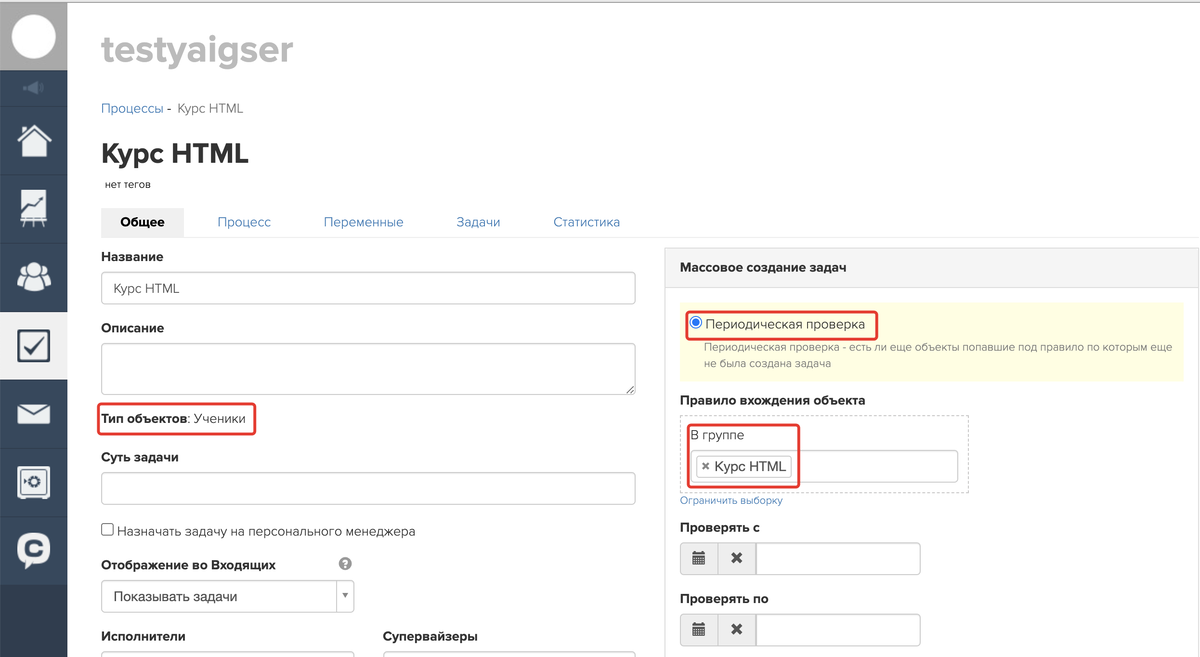1200x657 pixels.
Task: Click the В группе tag input box
Action: point(825,467)
